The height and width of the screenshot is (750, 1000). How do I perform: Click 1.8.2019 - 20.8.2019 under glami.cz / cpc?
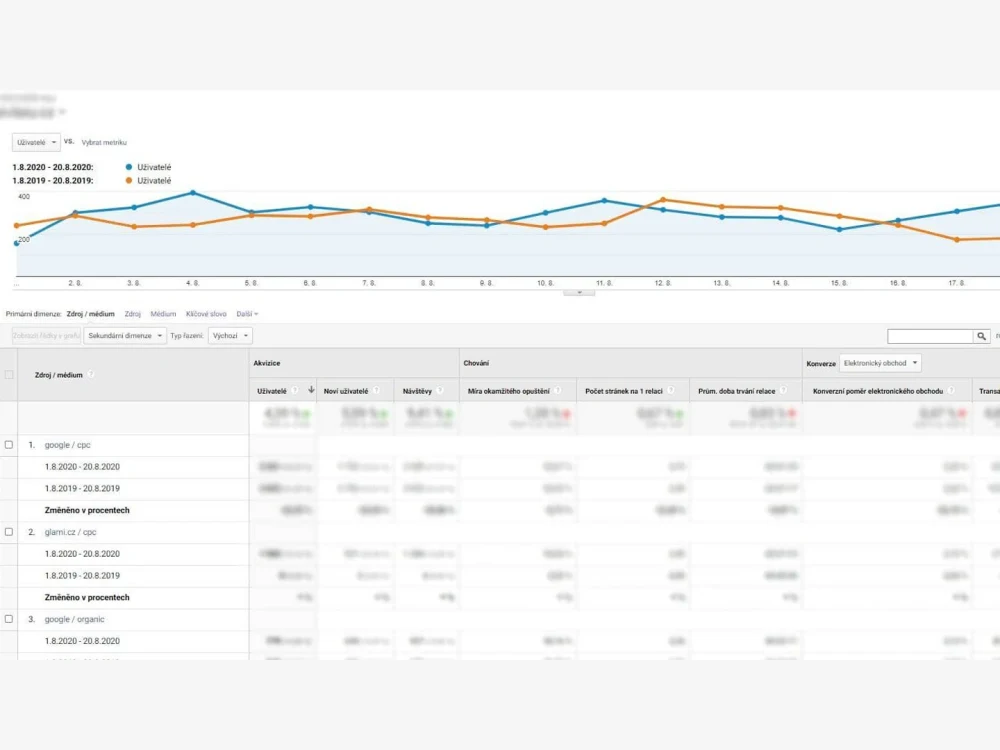tap(82, 576)
